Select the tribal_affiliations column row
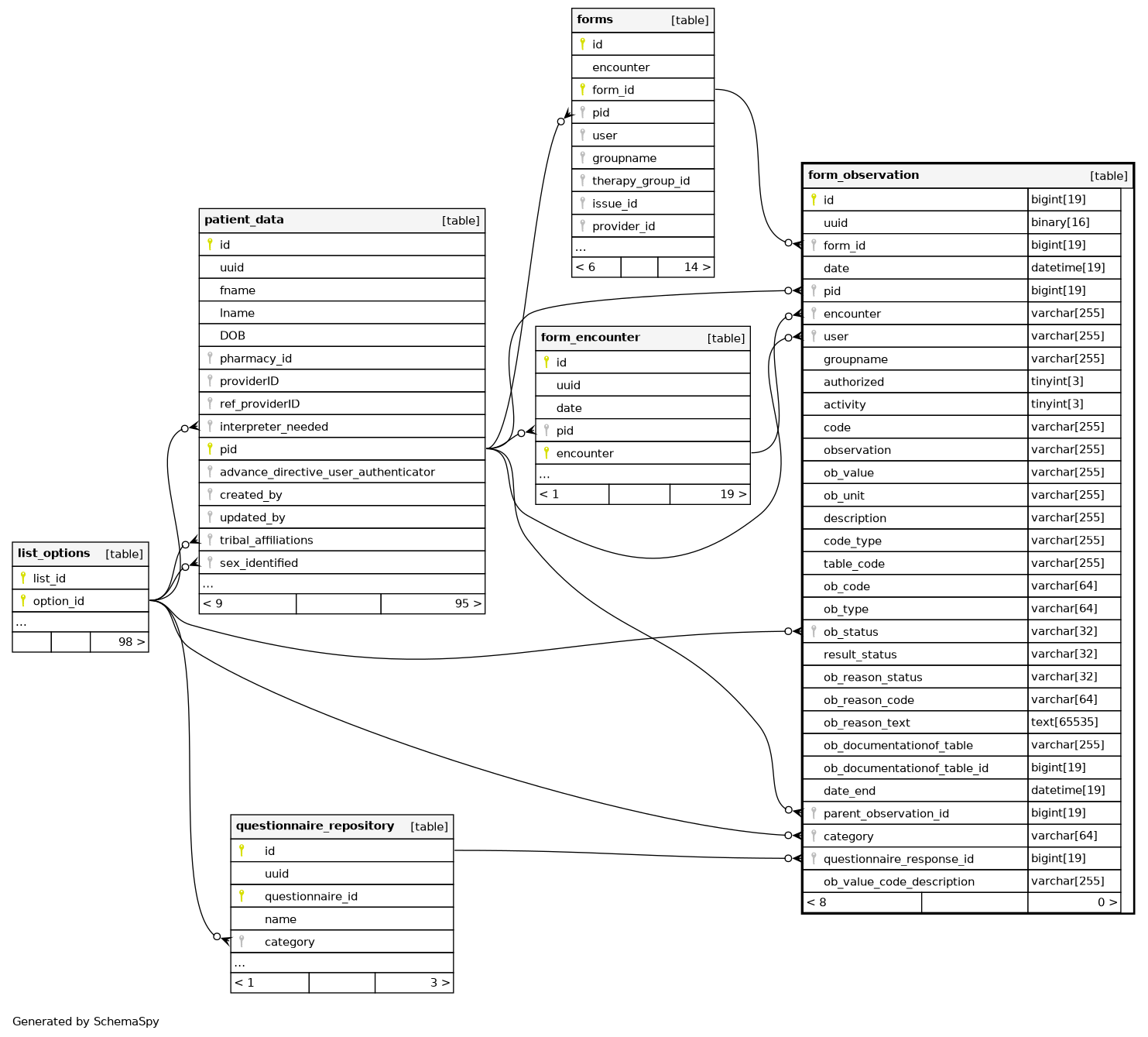The width and height of the screenshot is (1148, 1037). (x=266, y=541)
